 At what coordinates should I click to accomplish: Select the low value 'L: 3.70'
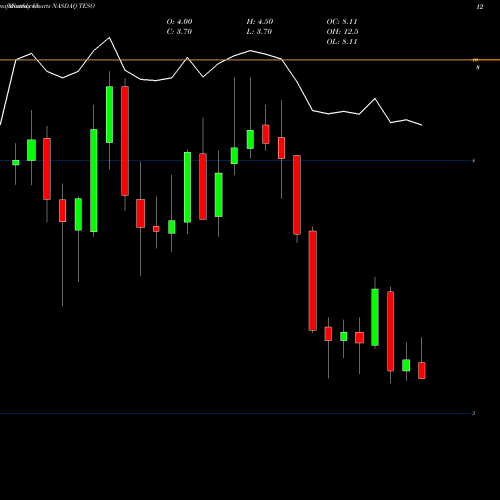pyautogui.click(x=259, y=32)
